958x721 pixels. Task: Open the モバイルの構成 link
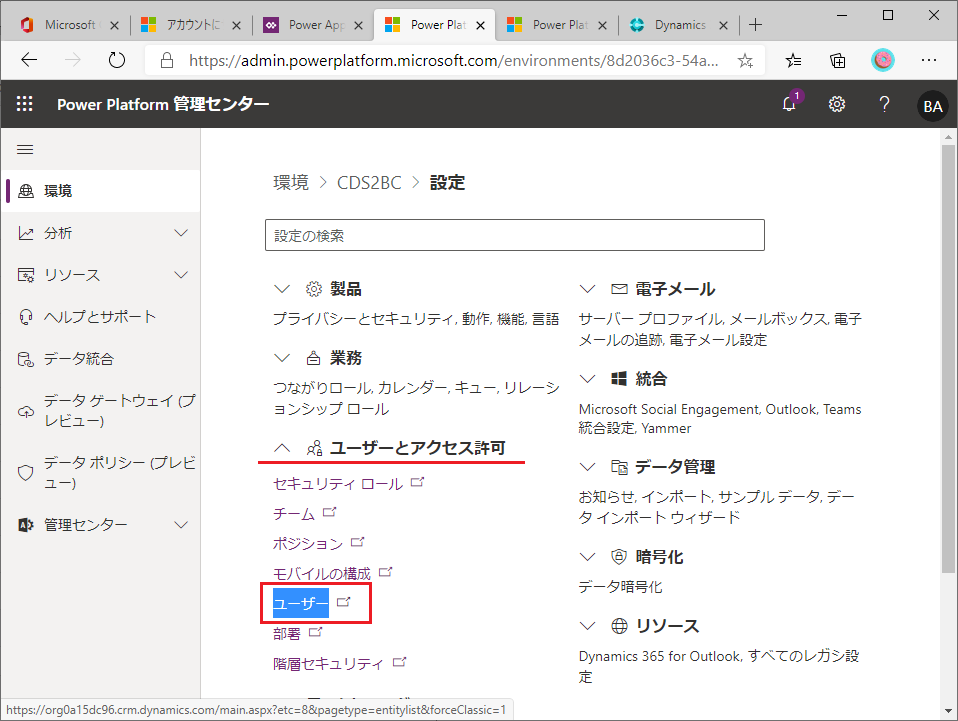[322, 574]
